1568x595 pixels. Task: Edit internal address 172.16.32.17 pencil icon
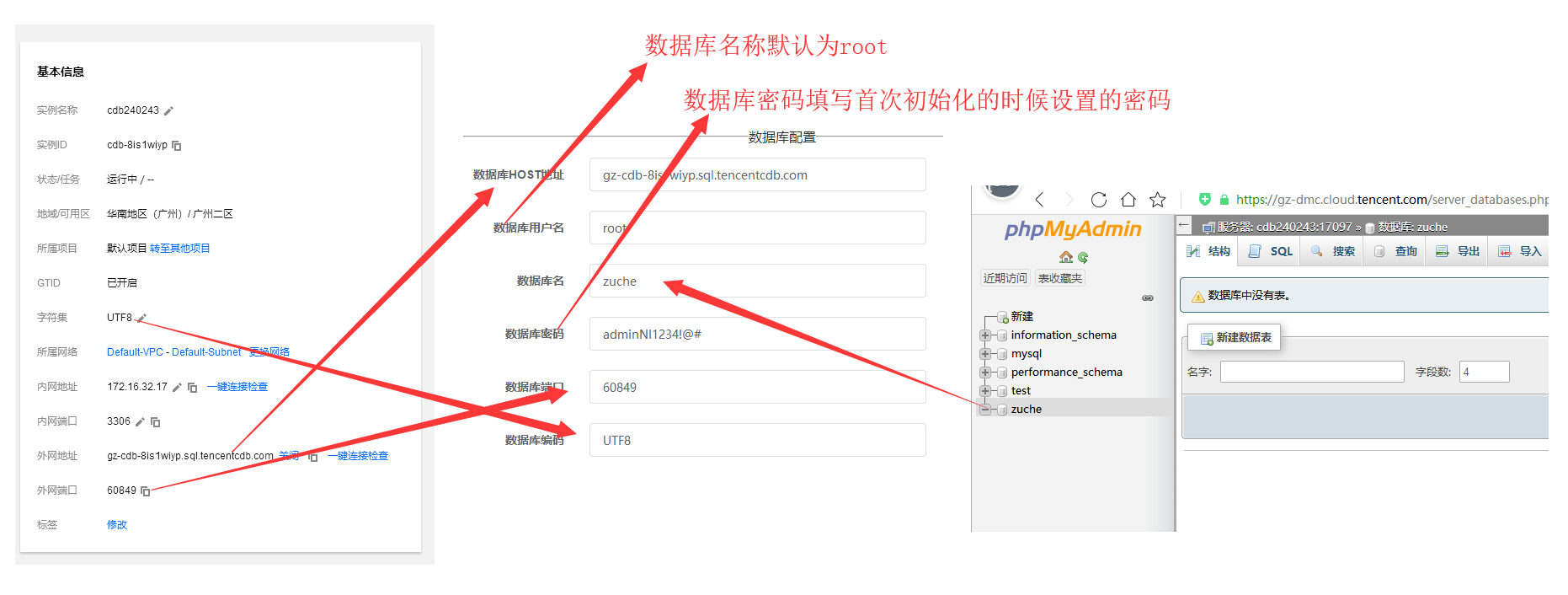(x=177, y=388)
